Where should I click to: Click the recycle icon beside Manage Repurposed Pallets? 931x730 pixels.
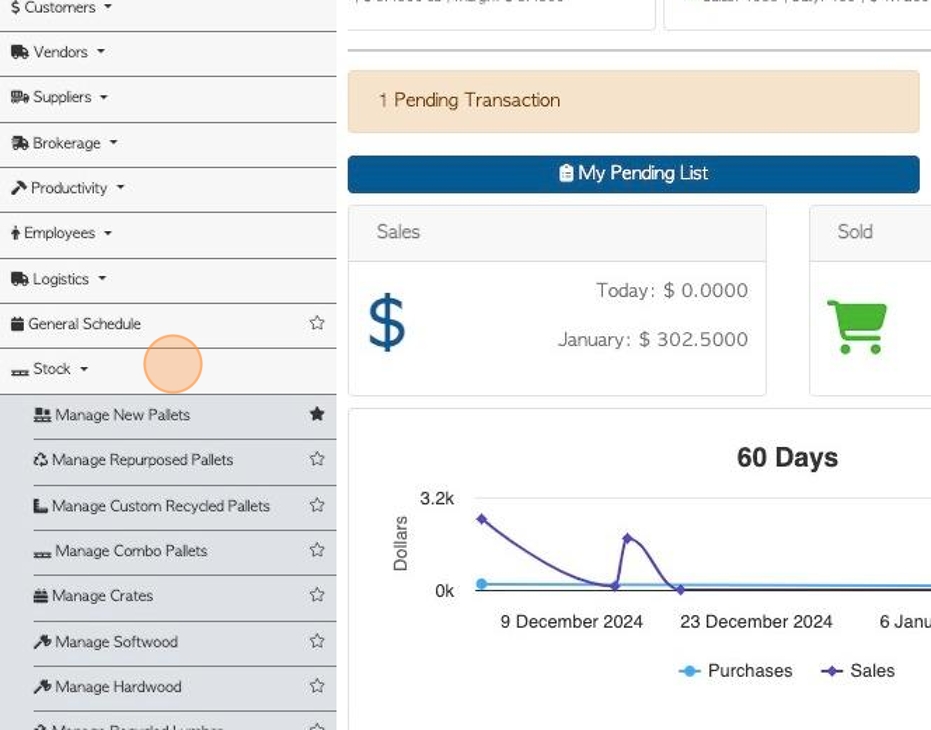tap(41, 460)
